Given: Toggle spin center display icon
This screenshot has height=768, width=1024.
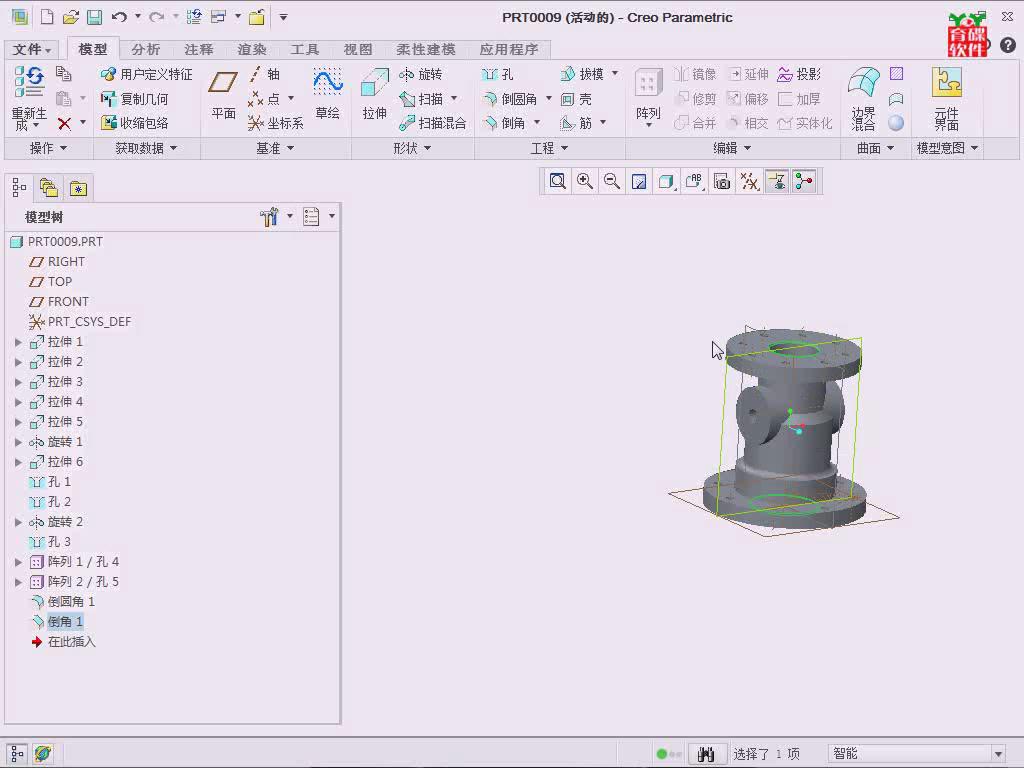Looking at the screenshot, I should (x=804, y=181).
